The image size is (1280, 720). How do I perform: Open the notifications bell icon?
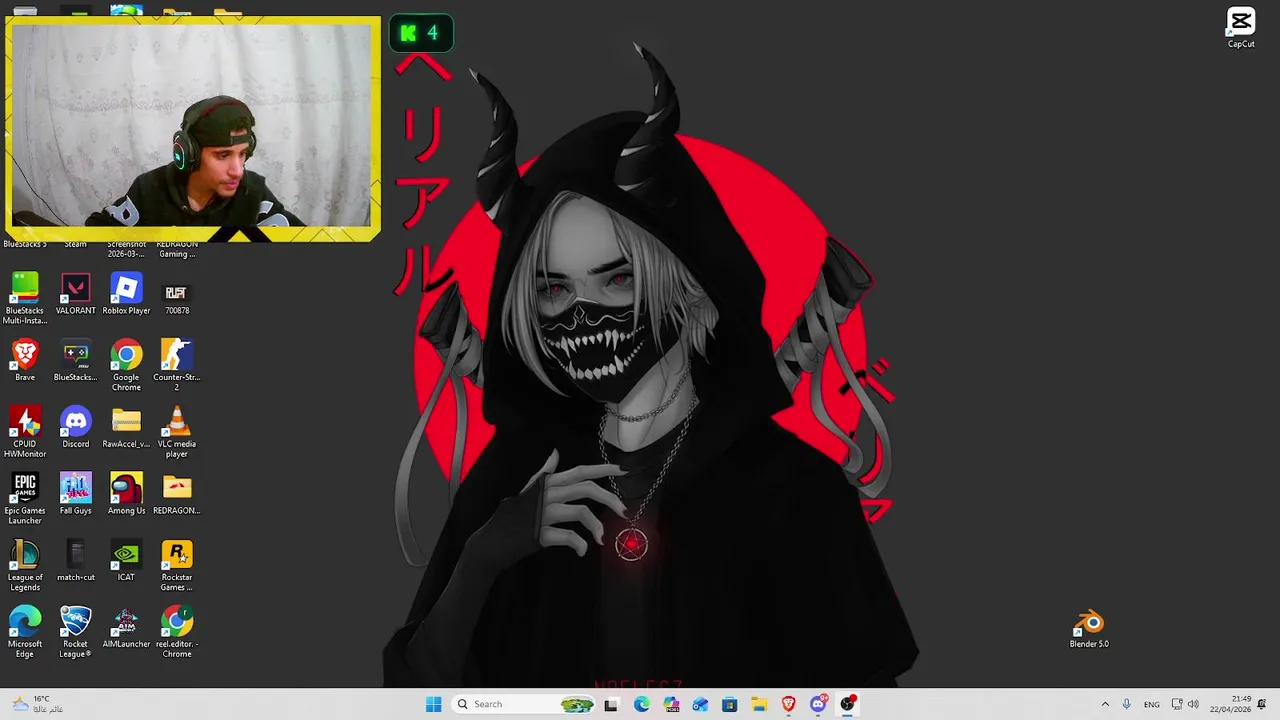(x=1262, y=704)
